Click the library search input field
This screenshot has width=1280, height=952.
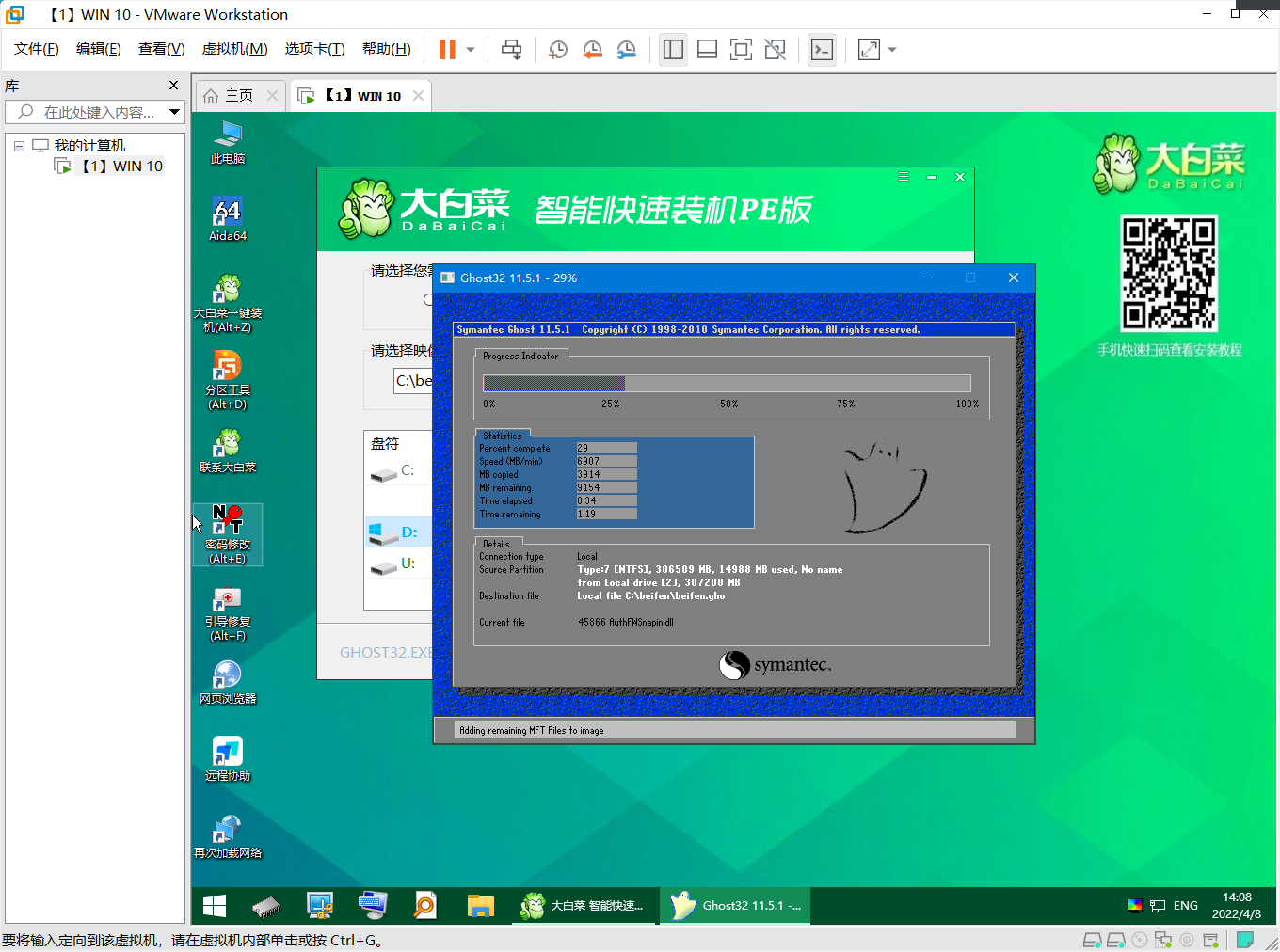[86, 112]
